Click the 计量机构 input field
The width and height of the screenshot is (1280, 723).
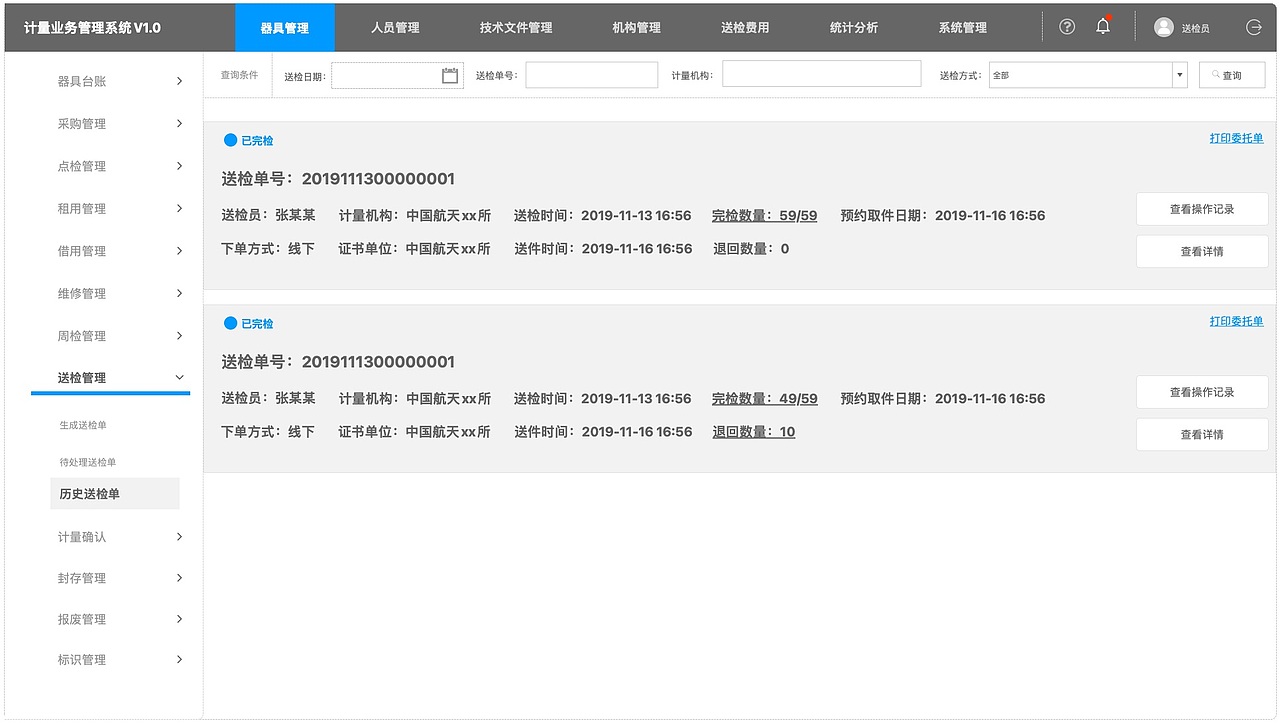(x=822, y=74)
